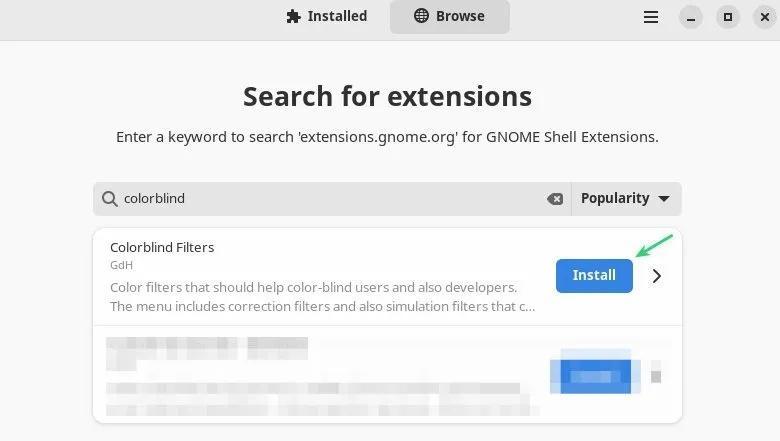Click the globe icon on Browse
The width and height of the screenshot is (780, 441).
pos(421,16)
